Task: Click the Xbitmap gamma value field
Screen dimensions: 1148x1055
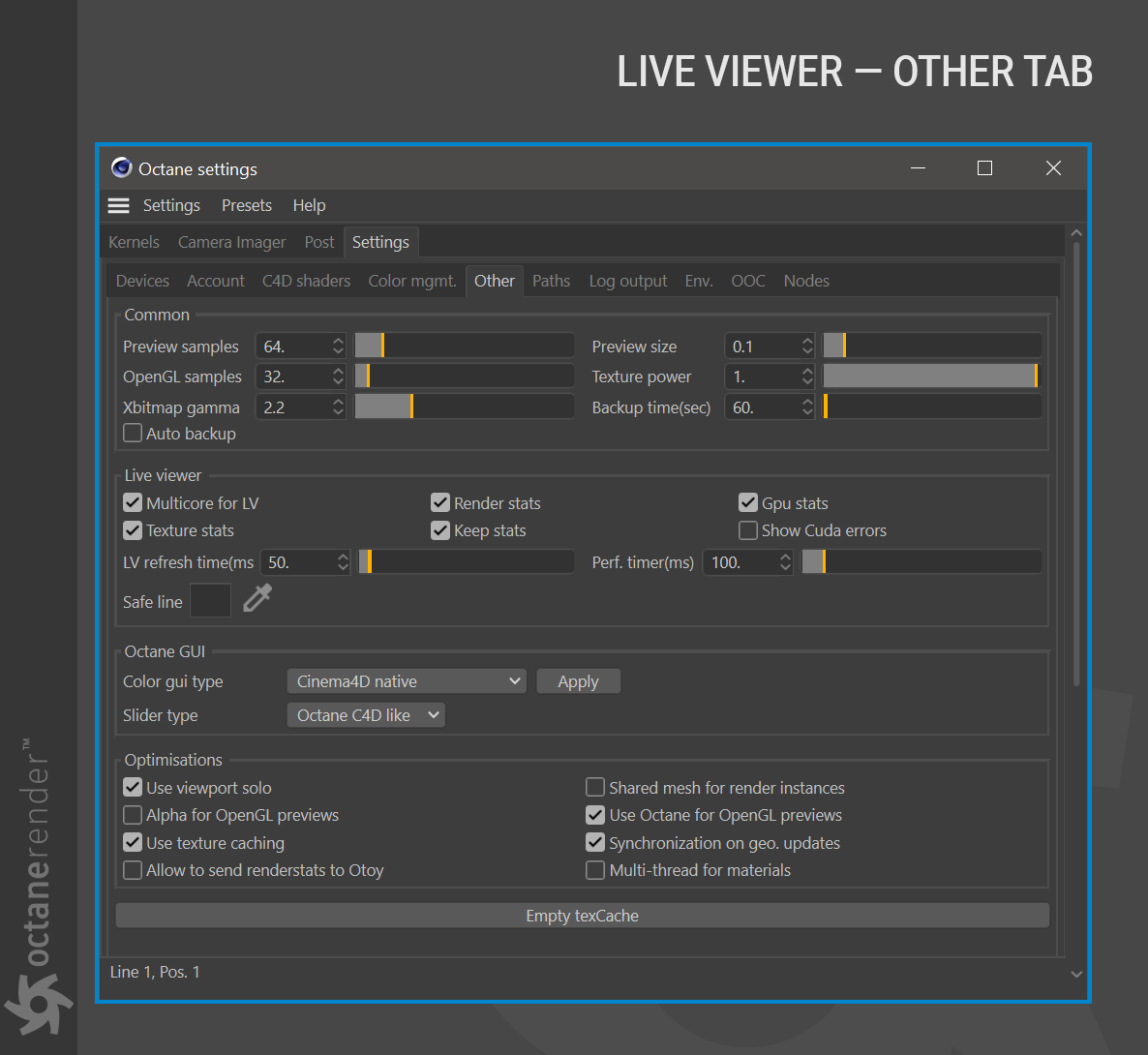Action: point(292,407)
